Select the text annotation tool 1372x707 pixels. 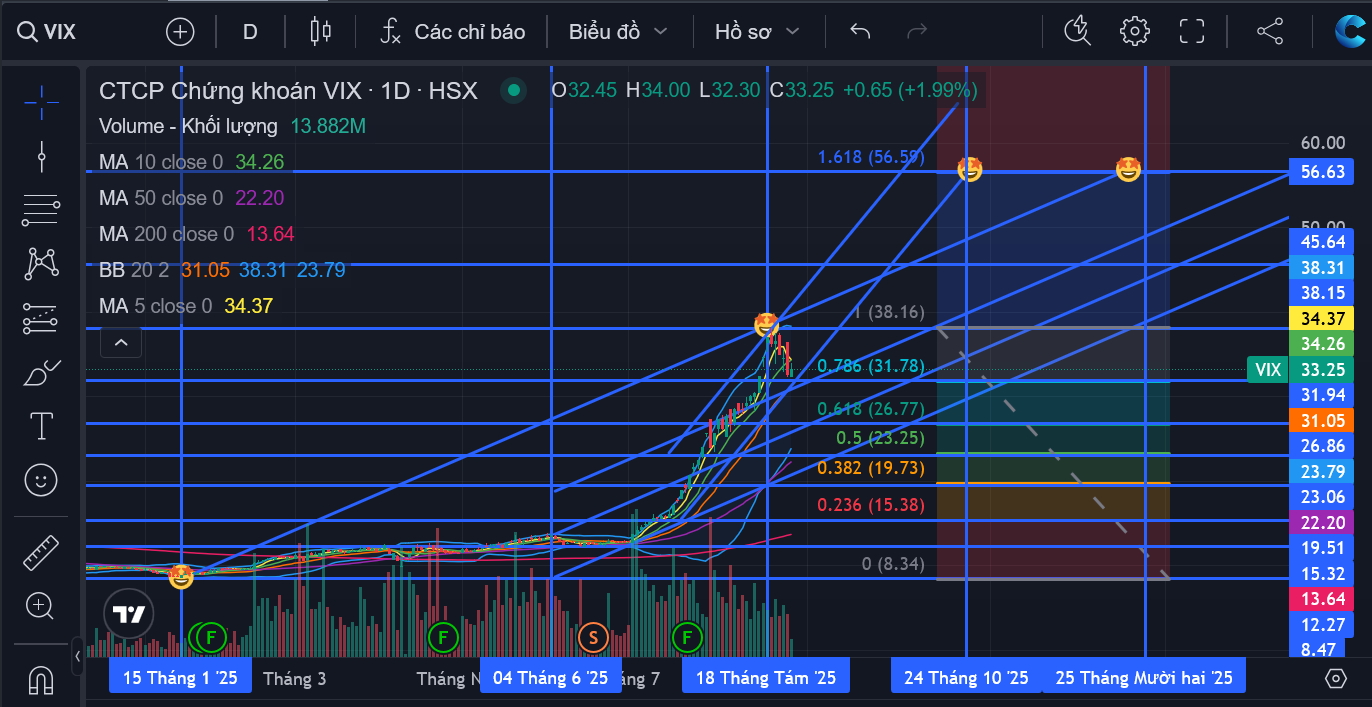click(41, 427)
